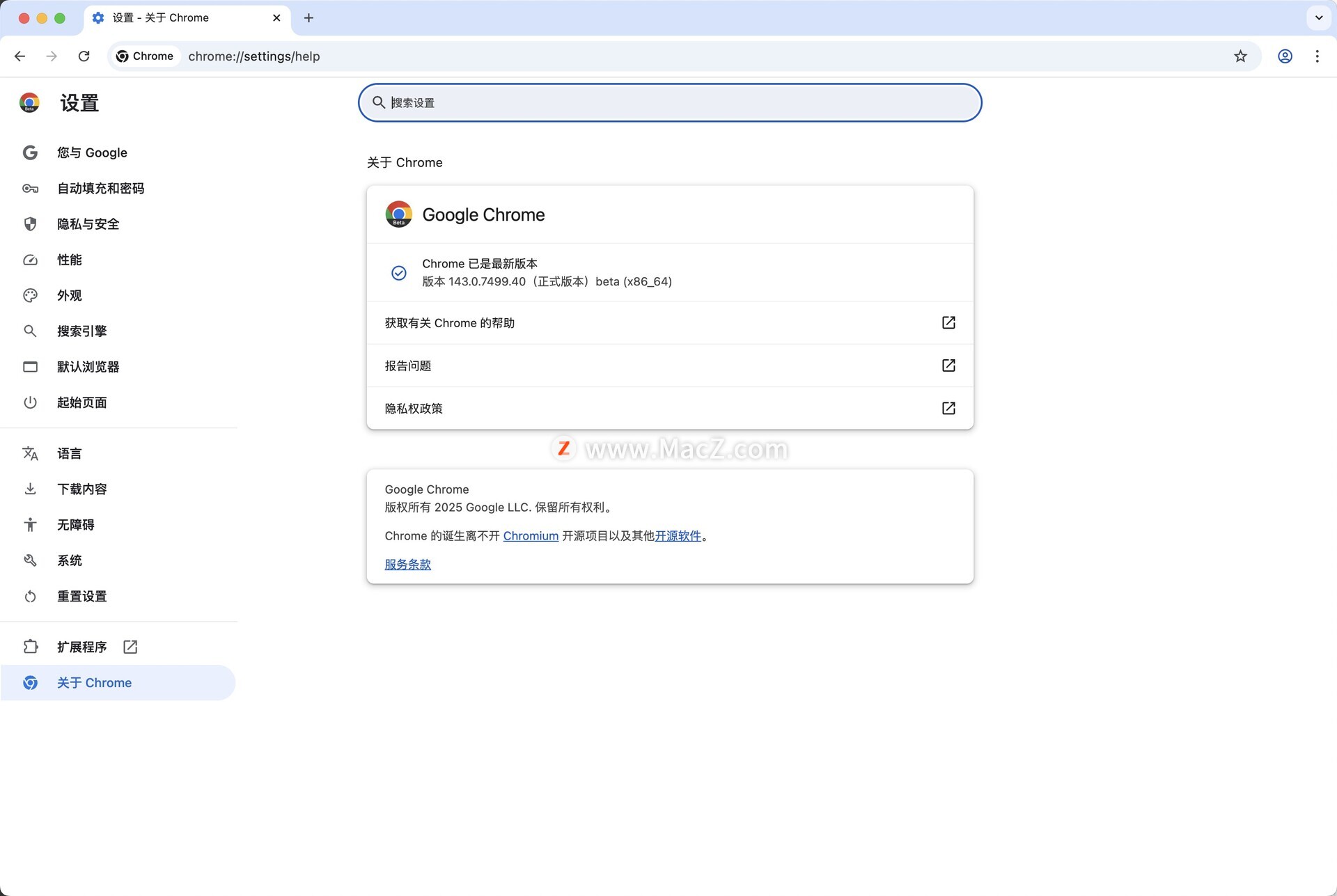Screen dimensions: 1337x896
Task: Go back with the back arrow
Action: (x=20, y=56)
